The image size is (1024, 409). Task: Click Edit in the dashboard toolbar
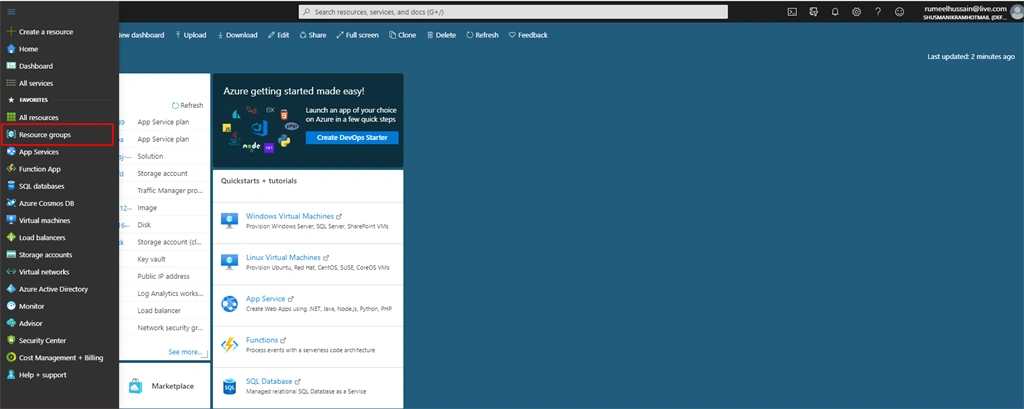(278, 35)
